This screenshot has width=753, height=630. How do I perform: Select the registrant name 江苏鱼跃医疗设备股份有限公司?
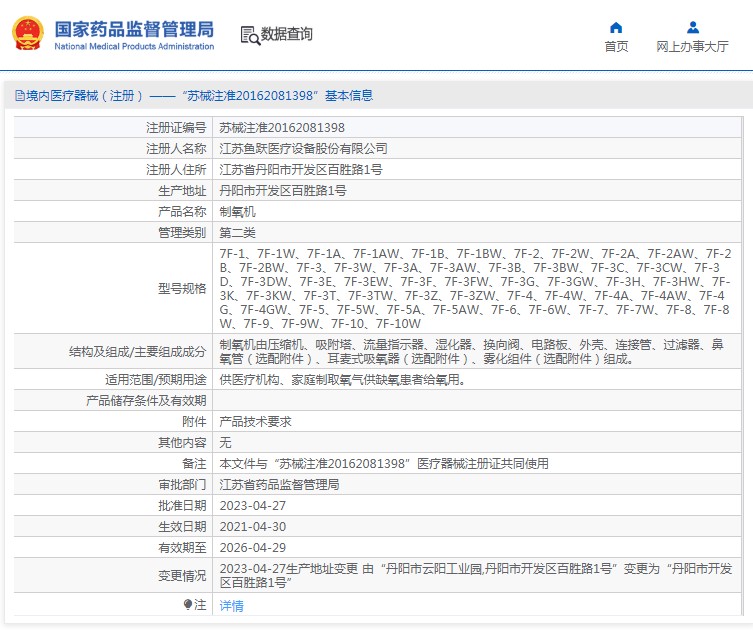[303, 149]
